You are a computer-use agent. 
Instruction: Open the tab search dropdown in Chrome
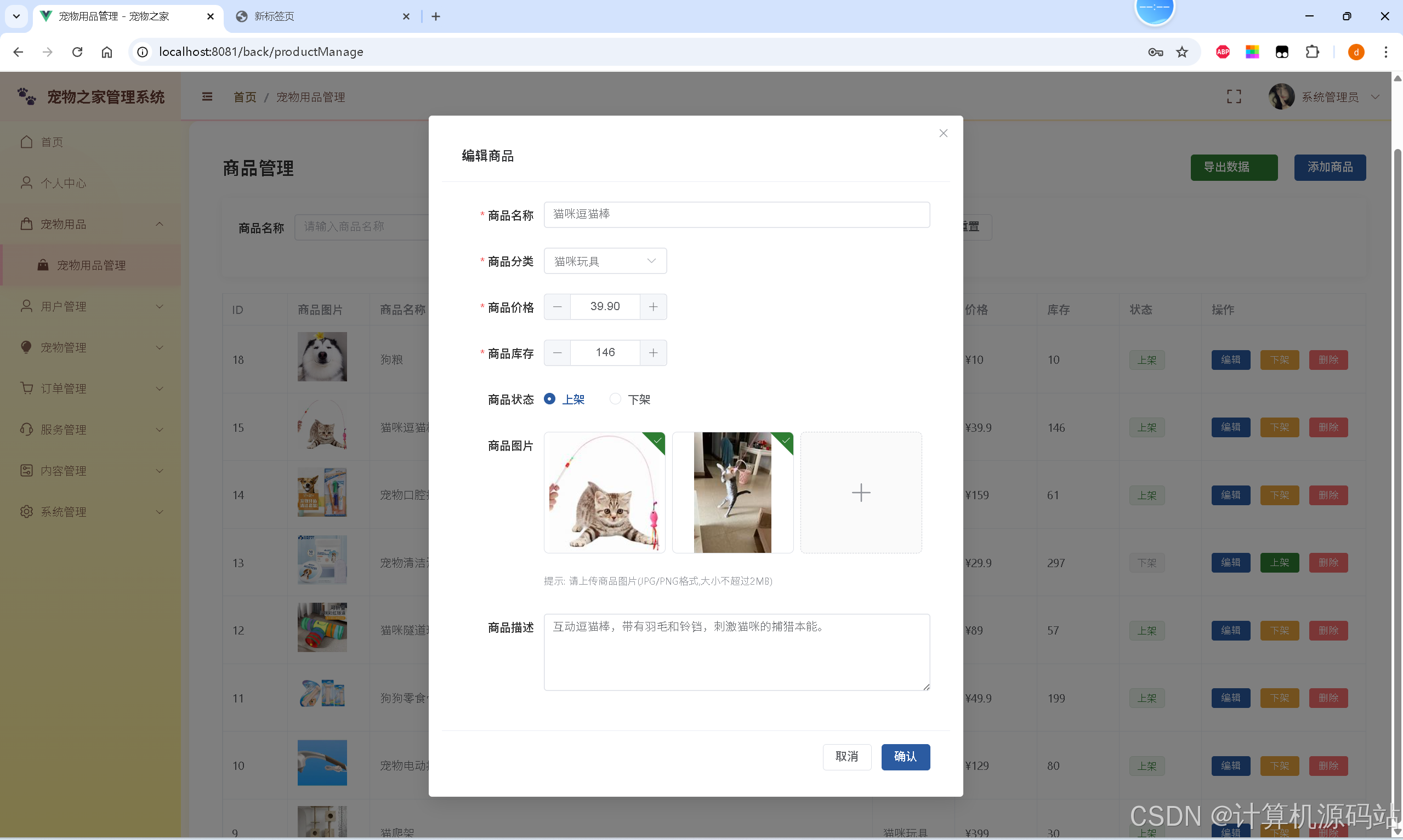pyautogui.click(x=16, y=16)
